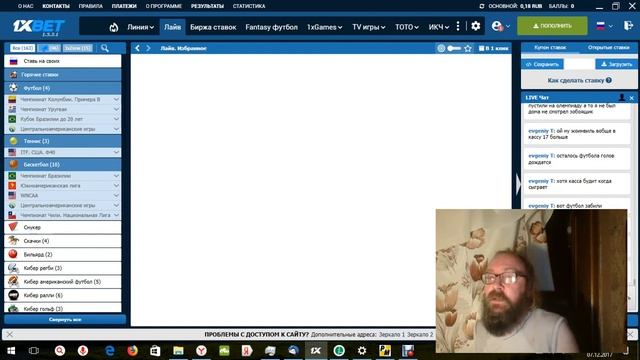Open the ПЛАТЕЖИ top menu item
This screenshot has width=640, height=360.
point(124,6)
